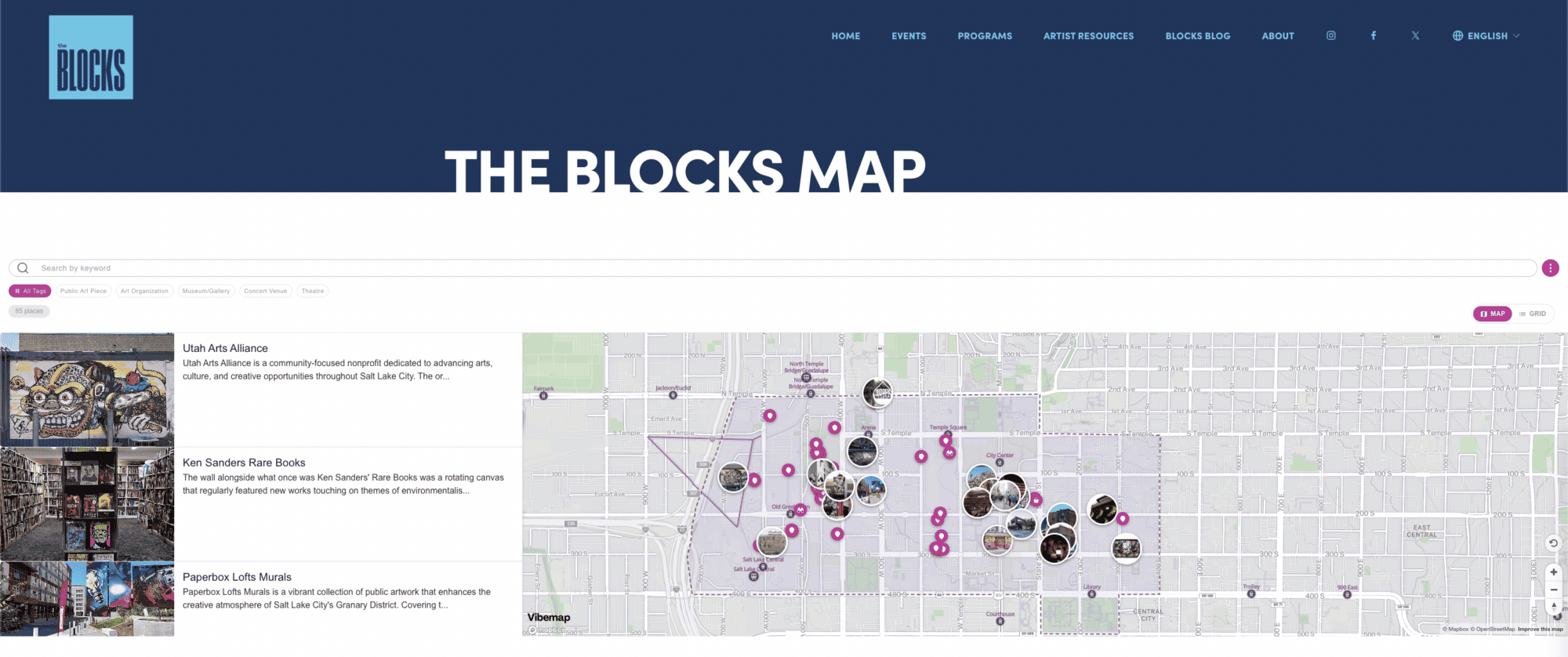1568x657 pixels.
Task: Open ARTIST RESOURCES menu item
Action: click(x=1088, y=36)
